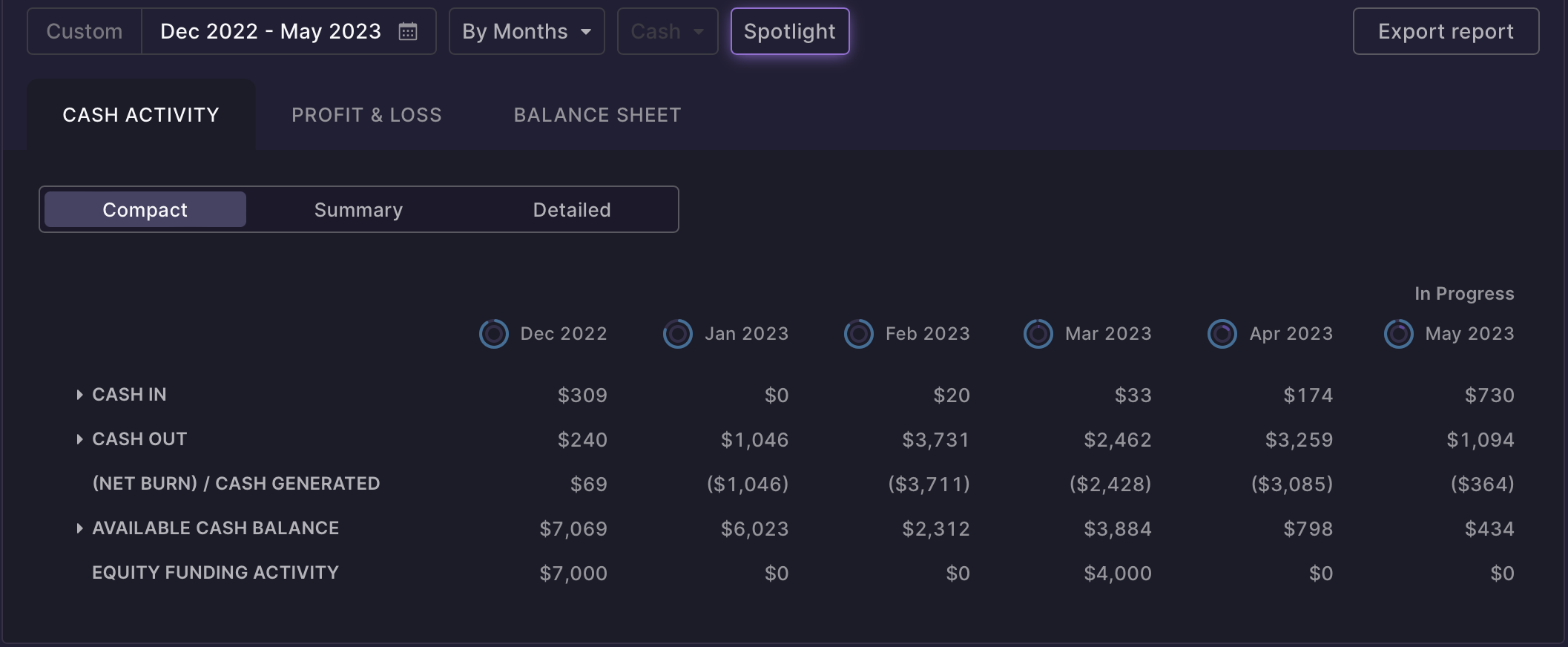Switch to the Profit & Loss tab
This screenshot has height=647, width=1568.
coord(366,115)
